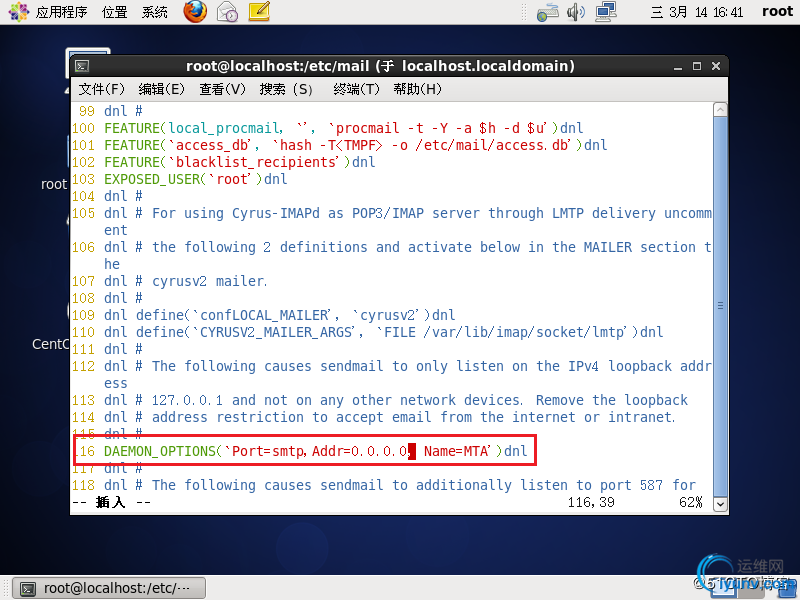Open the 系统 (System) menu
The image size is (800, 600).
[155, 12]
